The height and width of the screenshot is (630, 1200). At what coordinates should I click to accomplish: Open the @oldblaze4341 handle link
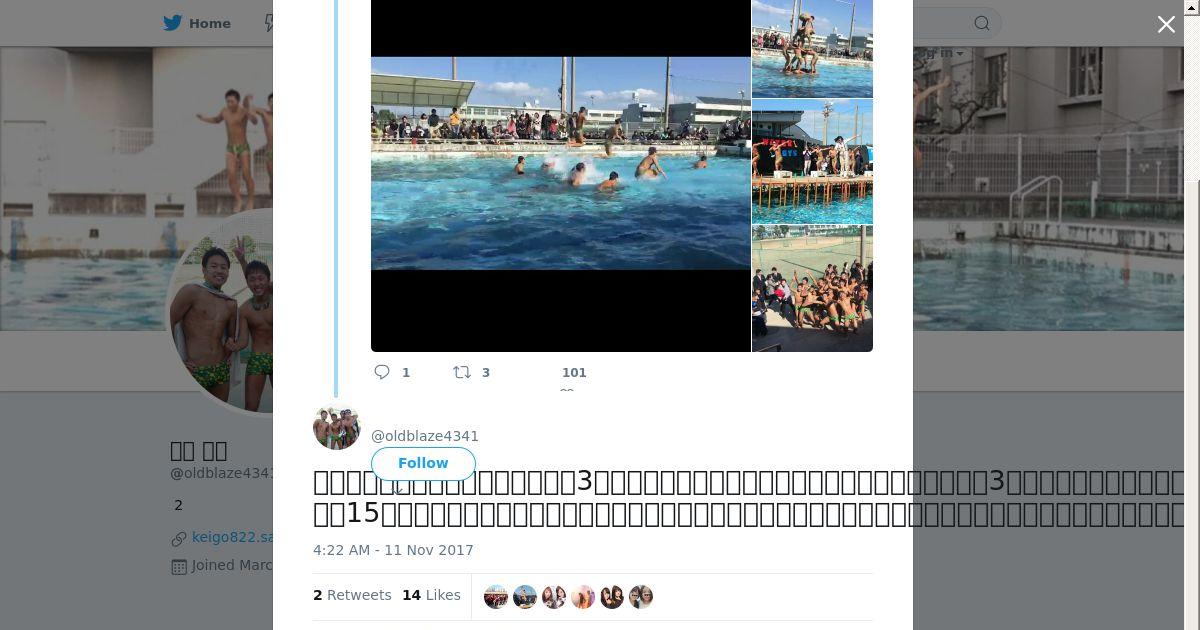click(425, 436)
